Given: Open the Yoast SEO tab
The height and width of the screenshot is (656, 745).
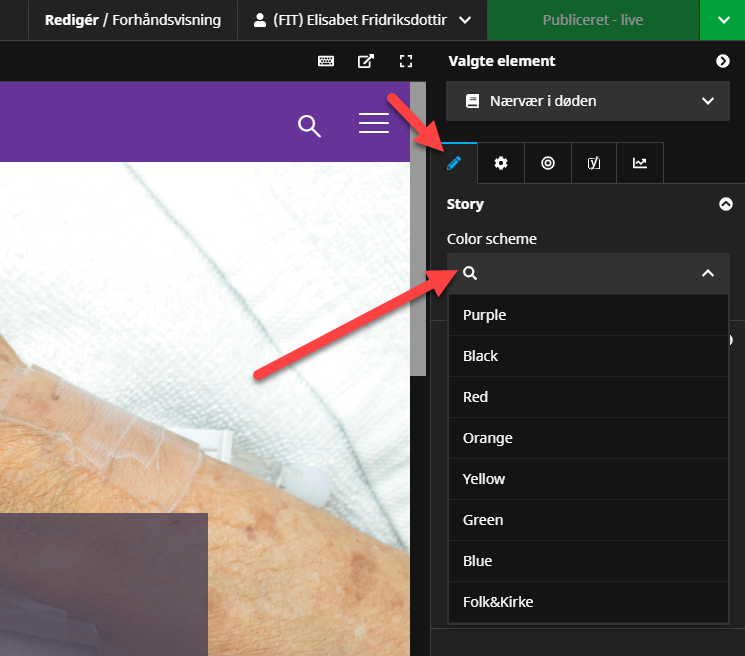Looking at the screenshot, I should coord(594,163).
